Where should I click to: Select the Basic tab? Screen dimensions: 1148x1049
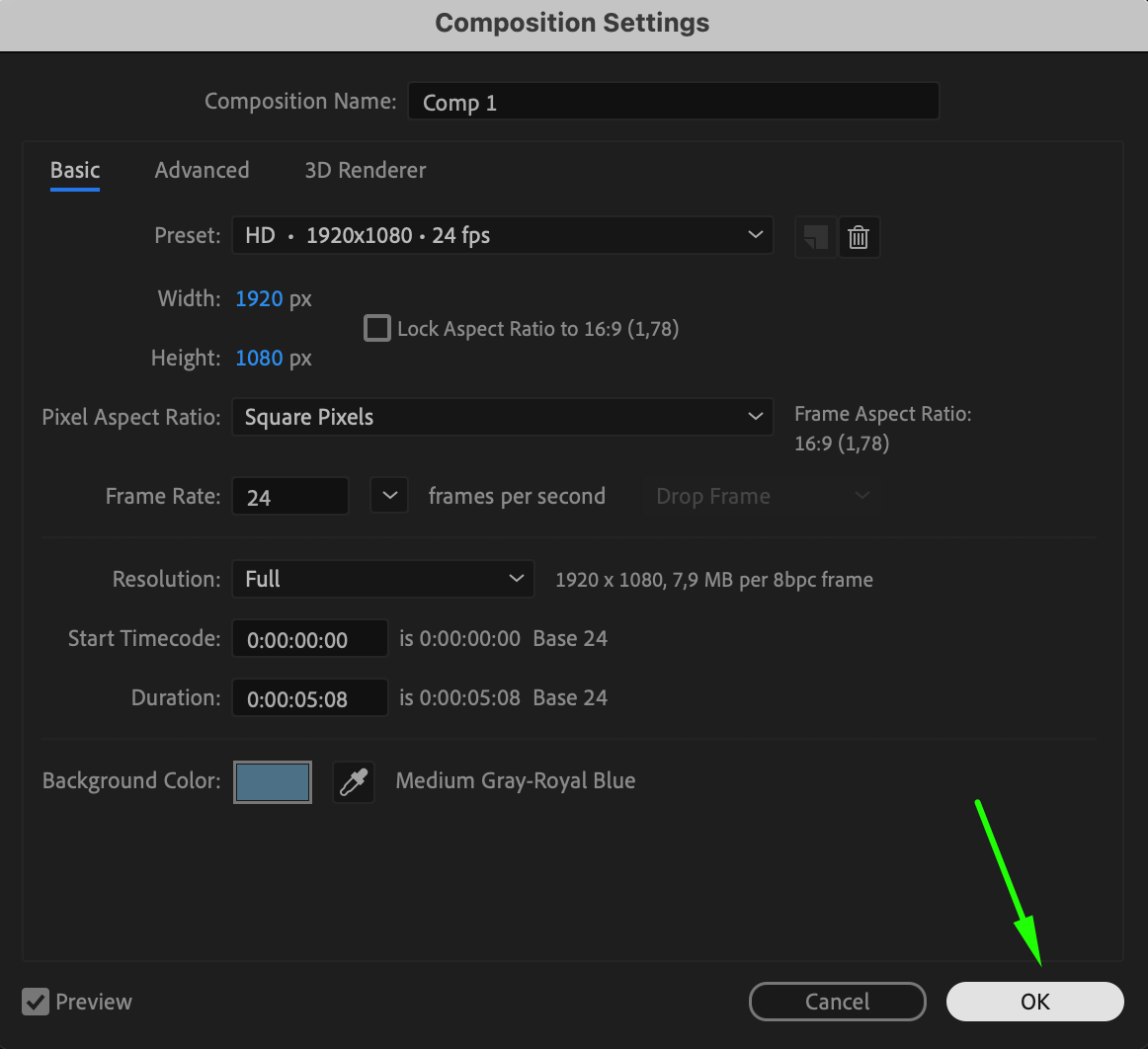pos(75,170)
